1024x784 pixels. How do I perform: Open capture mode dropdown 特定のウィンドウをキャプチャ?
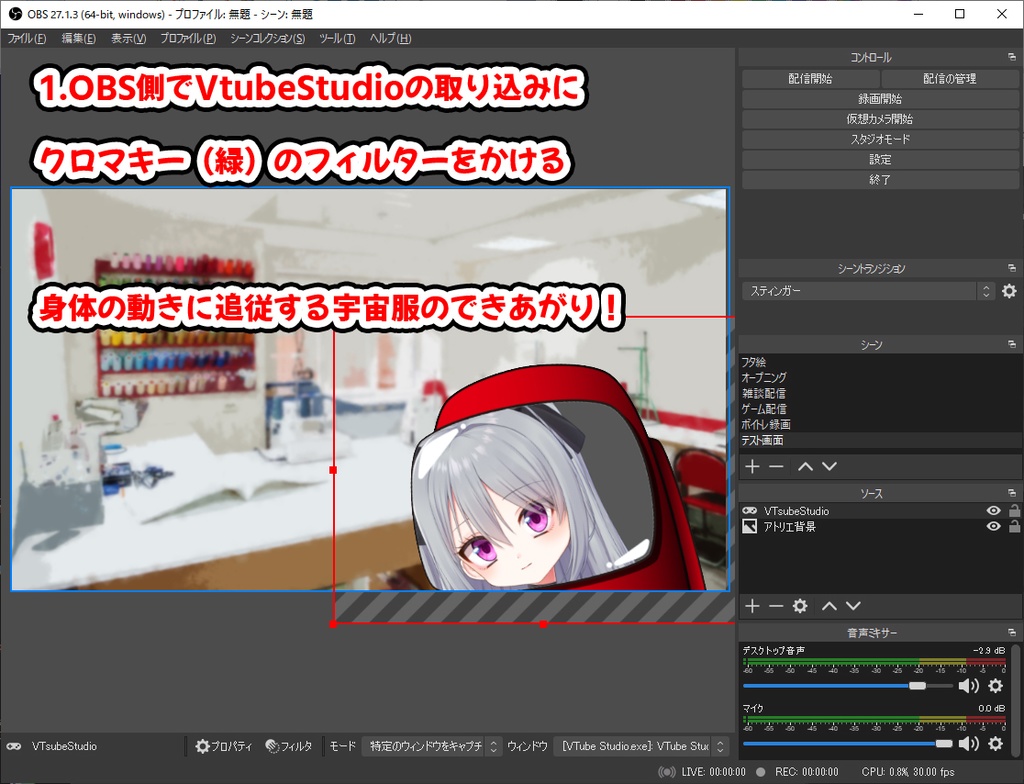click(x=432, y=746)
